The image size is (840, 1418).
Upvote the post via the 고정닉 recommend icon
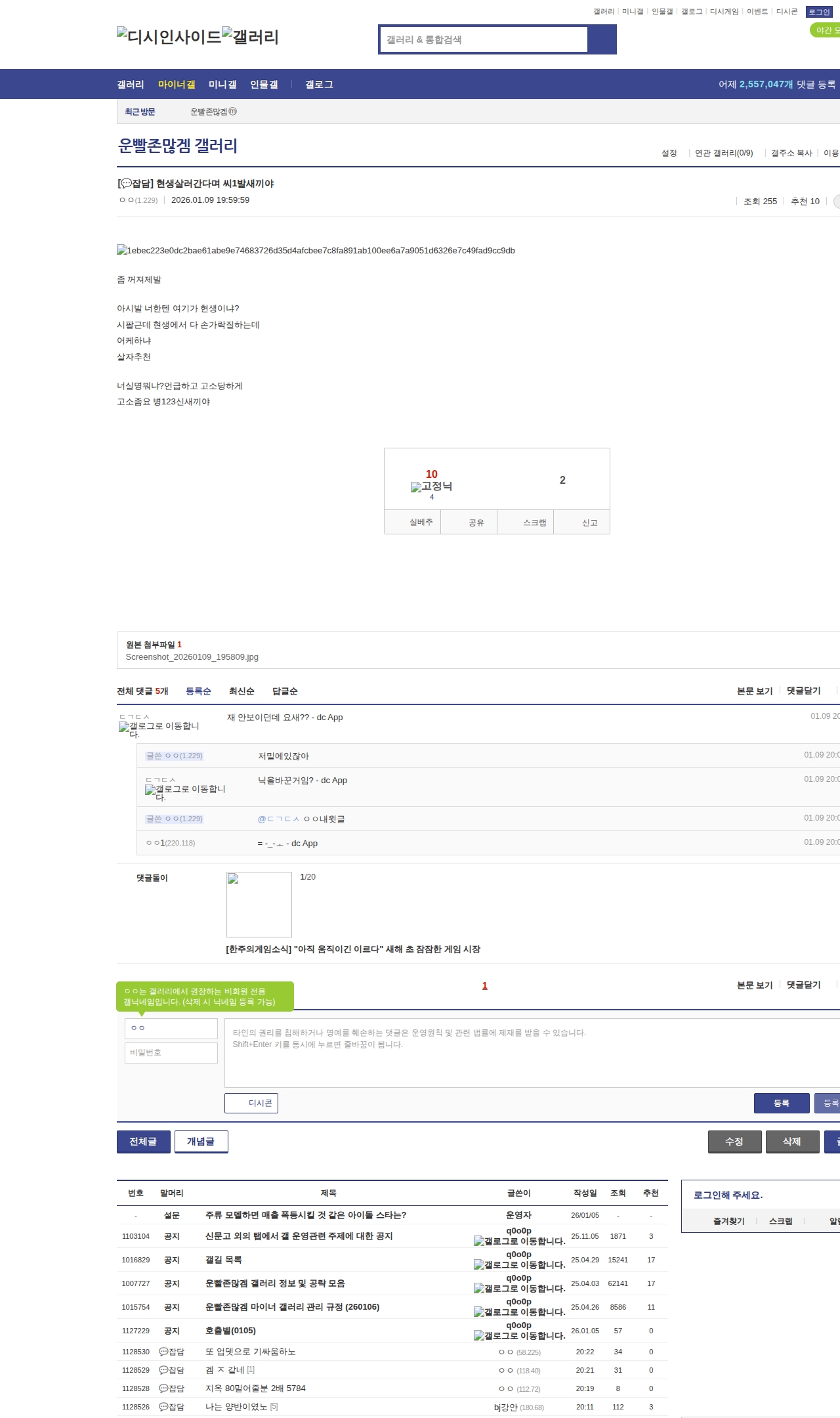point(431,486)
